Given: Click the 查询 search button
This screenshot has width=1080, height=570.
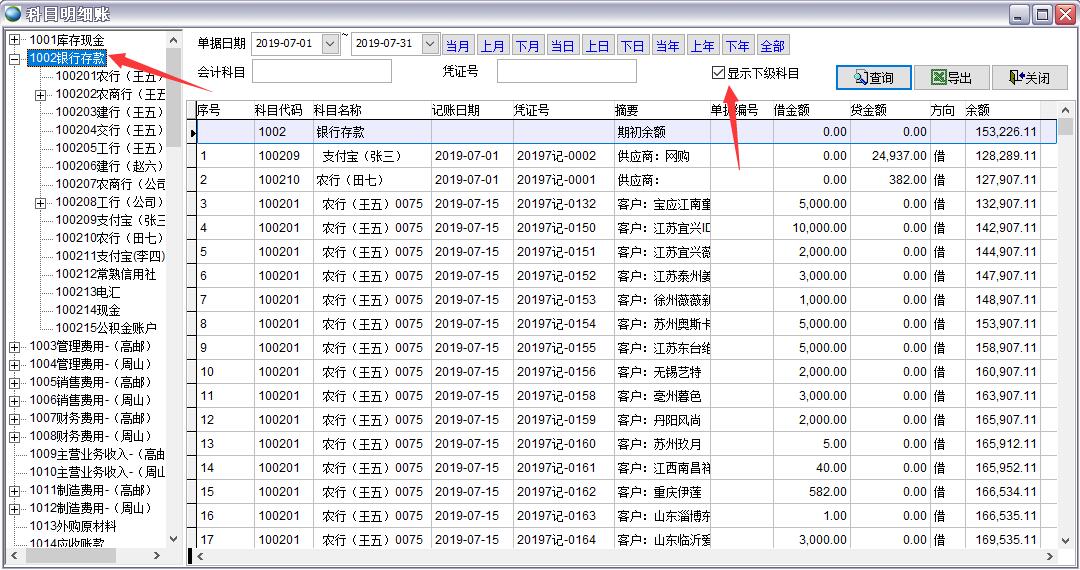Looking at the screenshot, I should (873, 78).
